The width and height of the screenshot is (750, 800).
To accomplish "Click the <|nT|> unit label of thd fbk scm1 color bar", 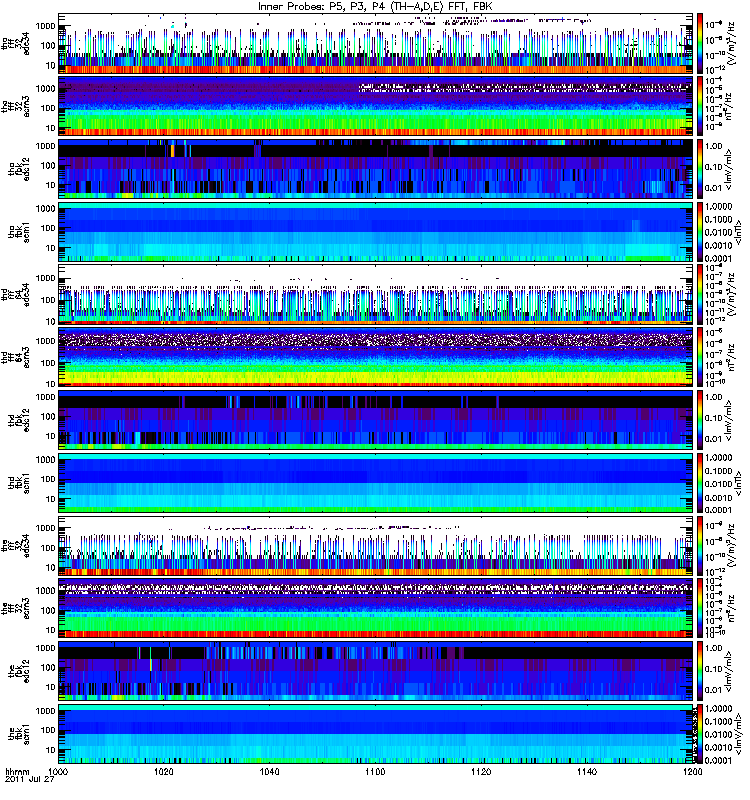I will tap(738, 483).
